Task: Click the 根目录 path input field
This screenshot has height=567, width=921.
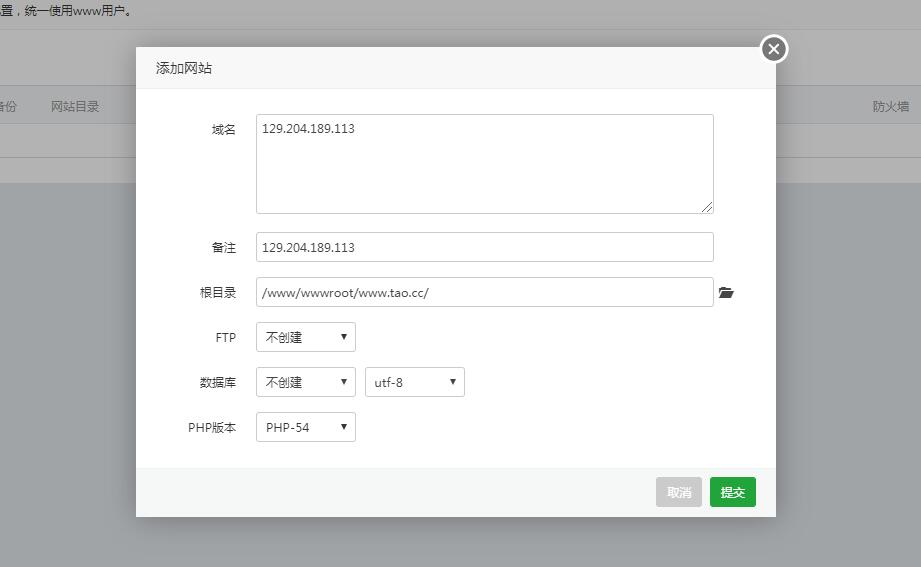Action: (484, 292)
